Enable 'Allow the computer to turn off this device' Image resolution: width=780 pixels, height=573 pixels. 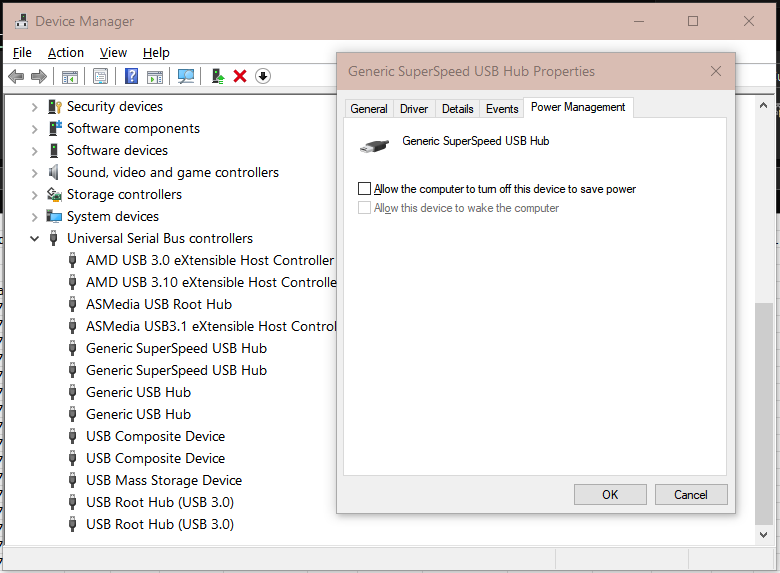(364, 188)
